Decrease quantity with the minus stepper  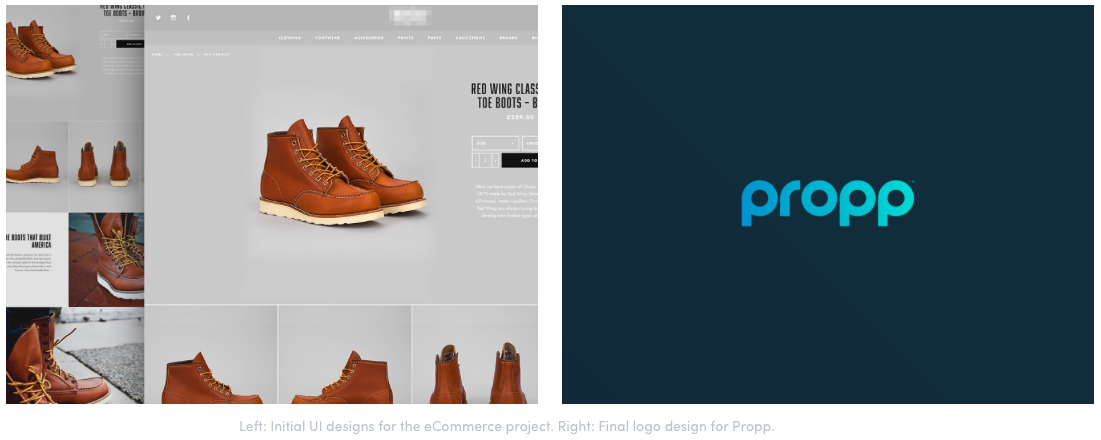[x=475, y=161]
